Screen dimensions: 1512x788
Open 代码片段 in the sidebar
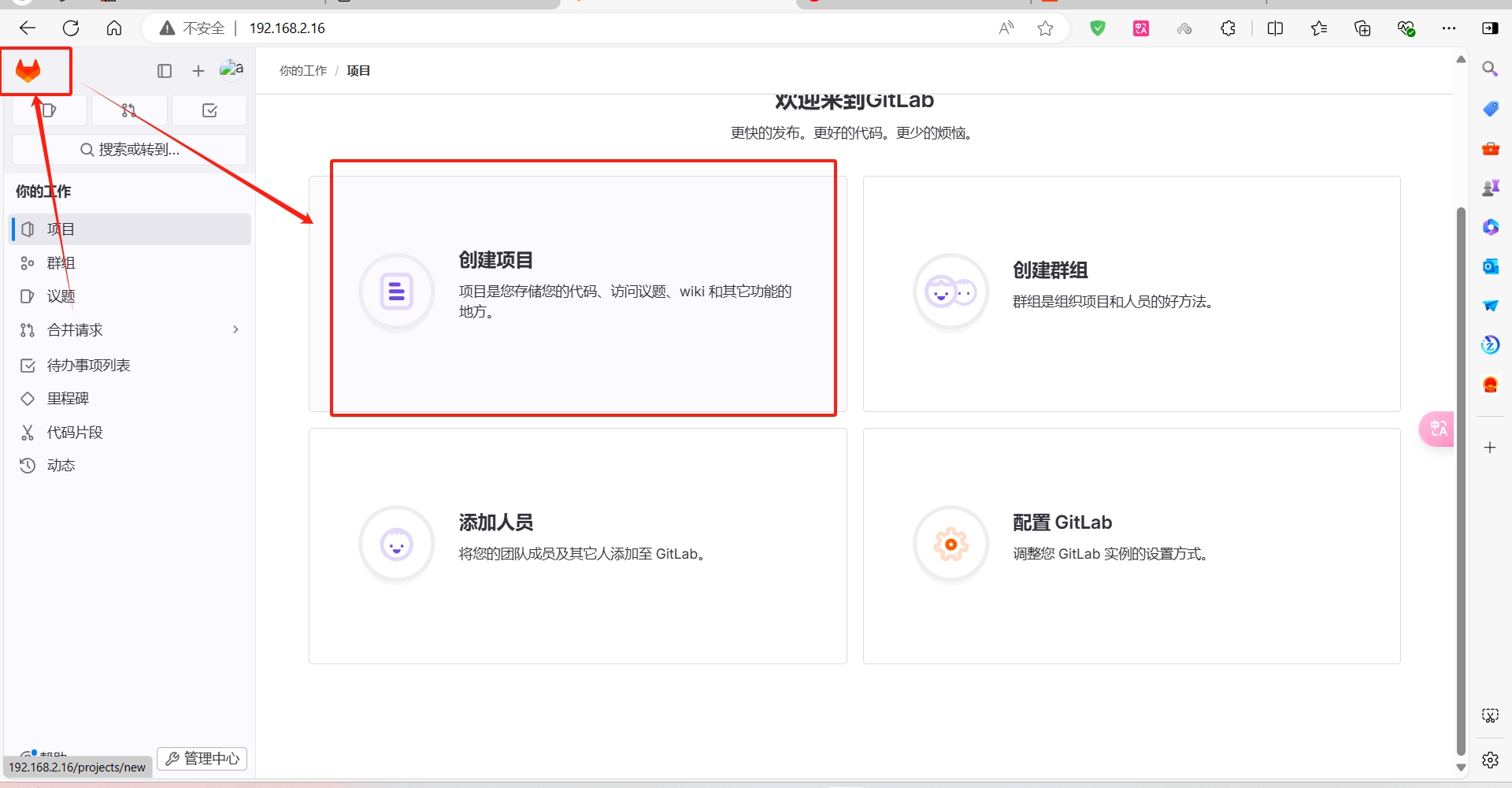(131, 433)
